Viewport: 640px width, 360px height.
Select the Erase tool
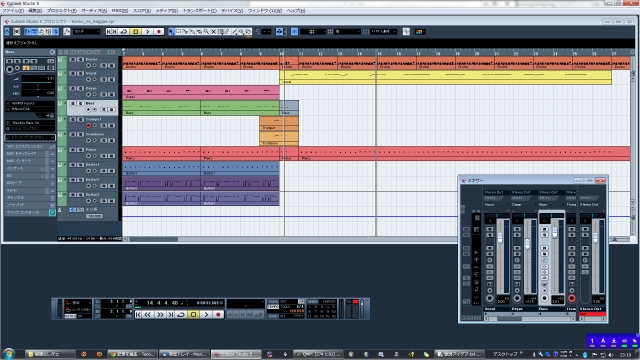[x=199, y=31]
